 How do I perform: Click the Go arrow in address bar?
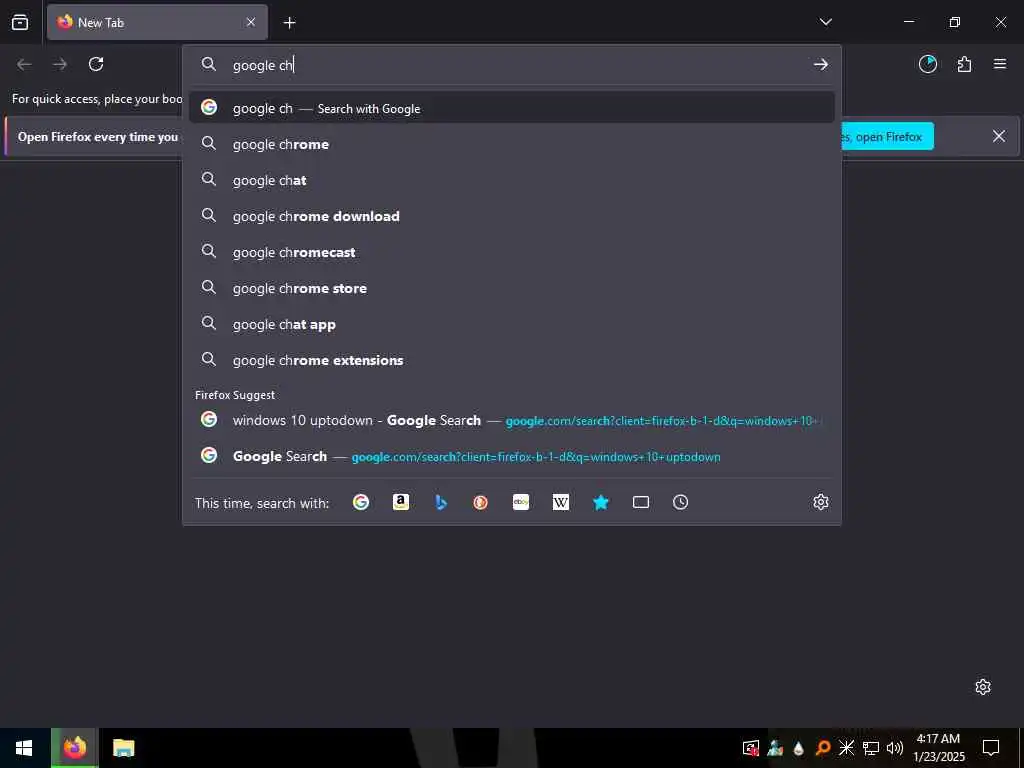(x=821, y=65)
